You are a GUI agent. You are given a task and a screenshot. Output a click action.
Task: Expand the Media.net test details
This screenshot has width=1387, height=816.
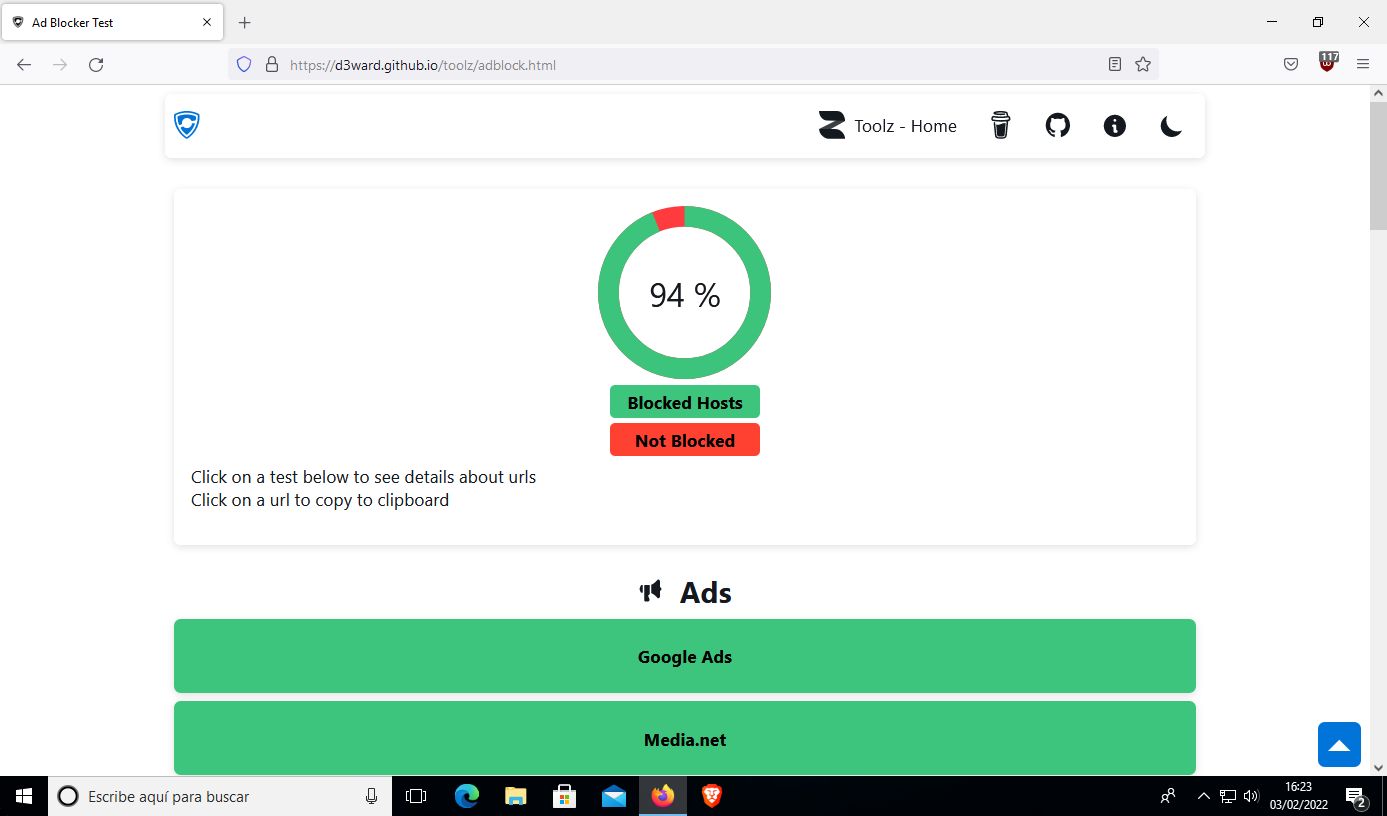point(684,739)
